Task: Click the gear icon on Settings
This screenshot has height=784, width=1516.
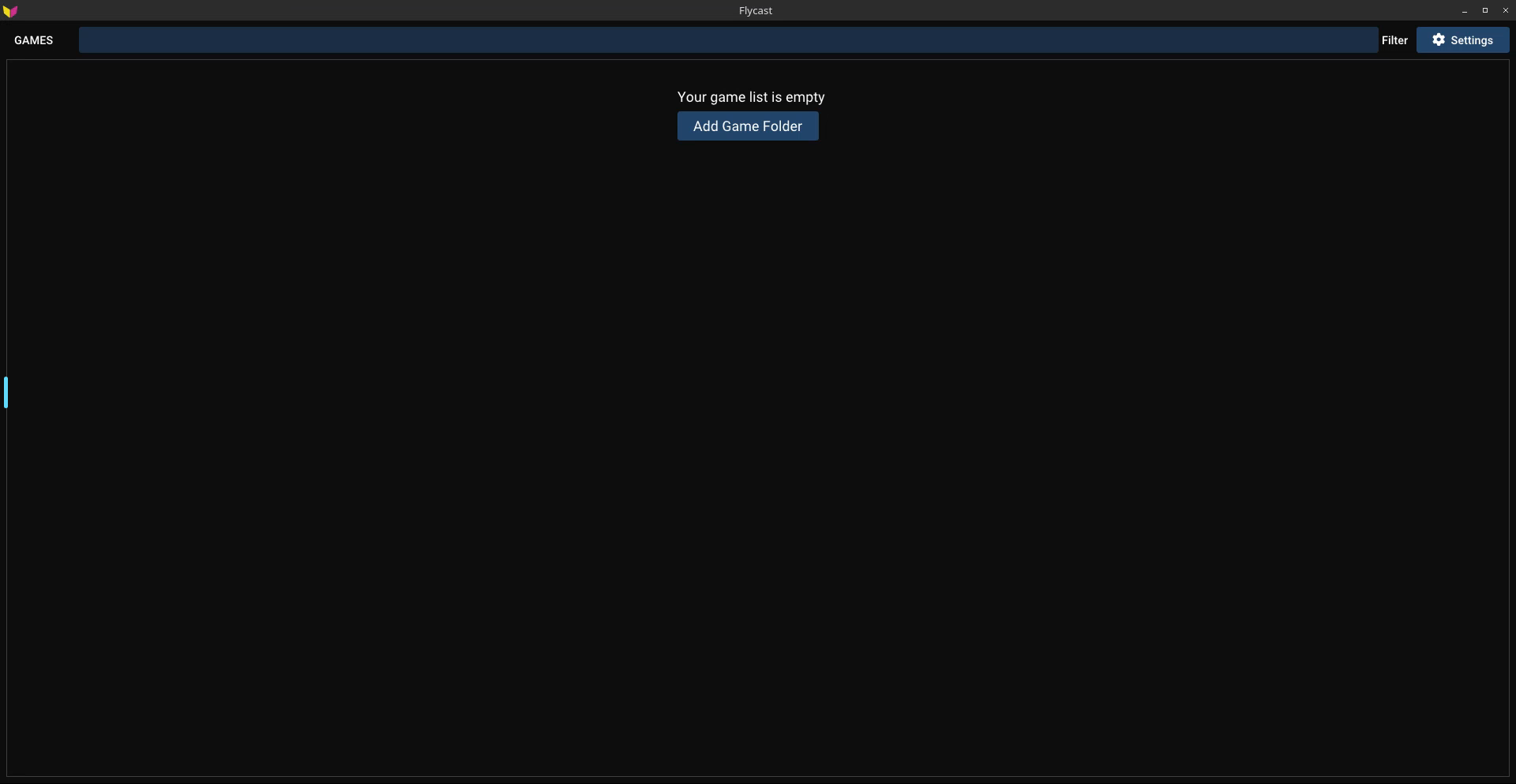Action: 1438,40
